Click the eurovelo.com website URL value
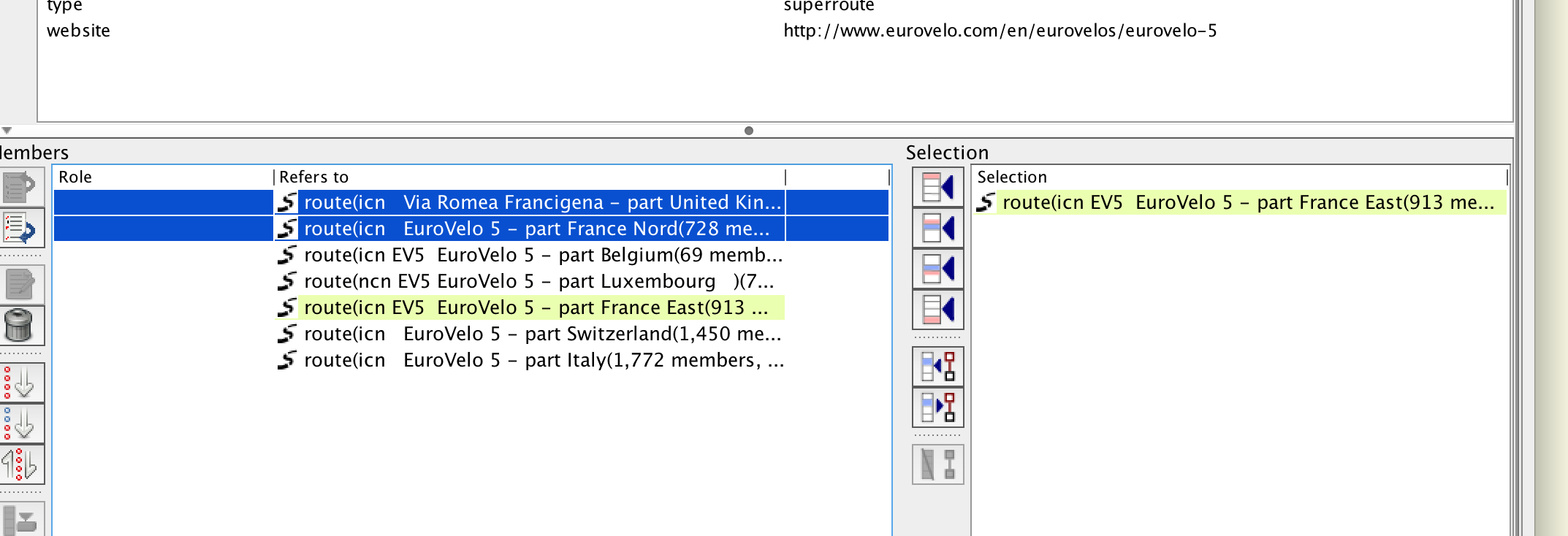The image size is (1568, 536). coord(1000,31)
